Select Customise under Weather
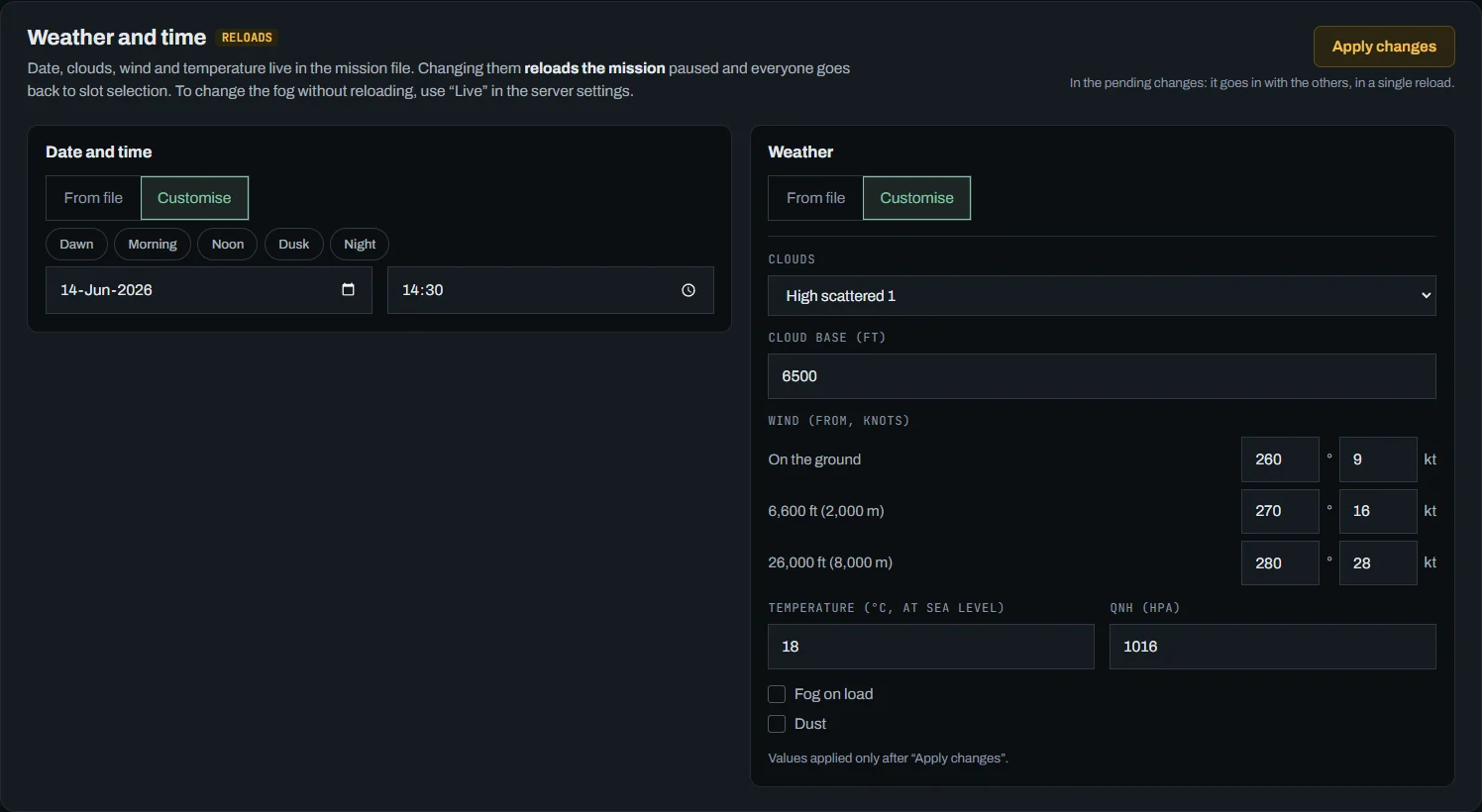Viewport: 1482px width, 812px height. pos(916,198)
